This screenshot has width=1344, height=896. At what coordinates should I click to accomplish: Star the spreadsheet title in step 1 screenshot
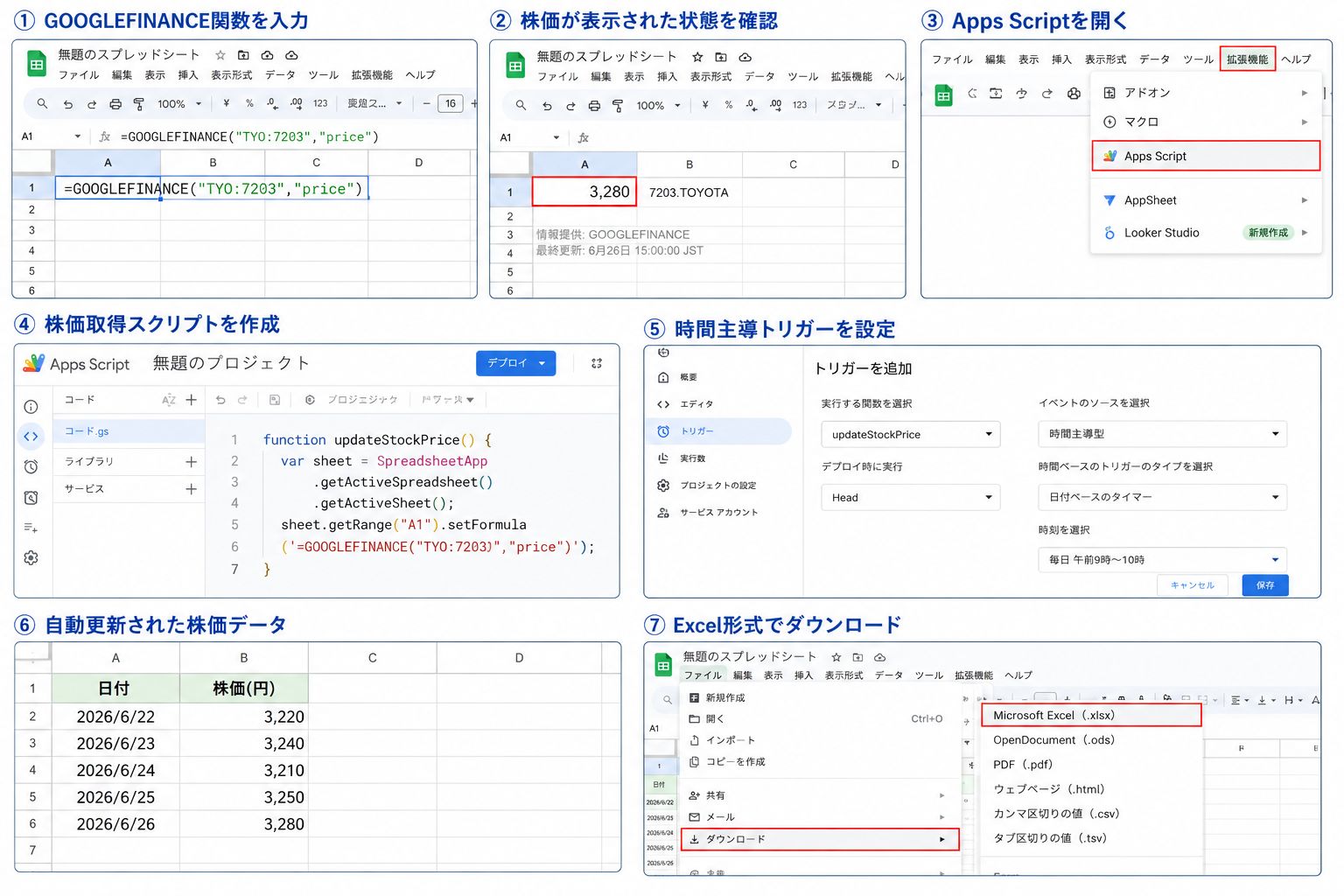[220, 55]
